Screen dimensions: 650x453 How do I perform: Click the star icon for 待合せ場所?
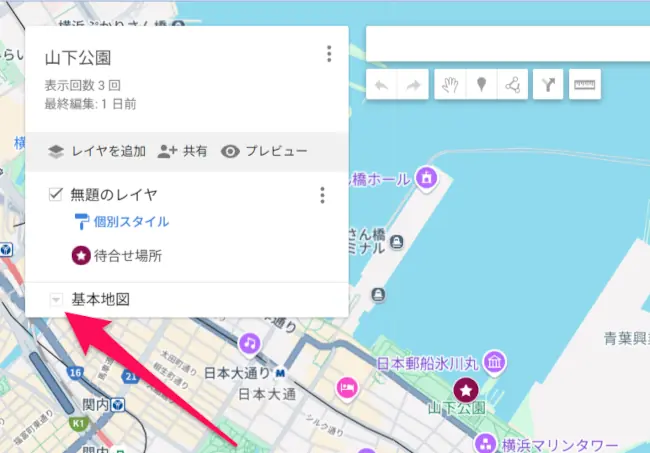tap(81, 256)
